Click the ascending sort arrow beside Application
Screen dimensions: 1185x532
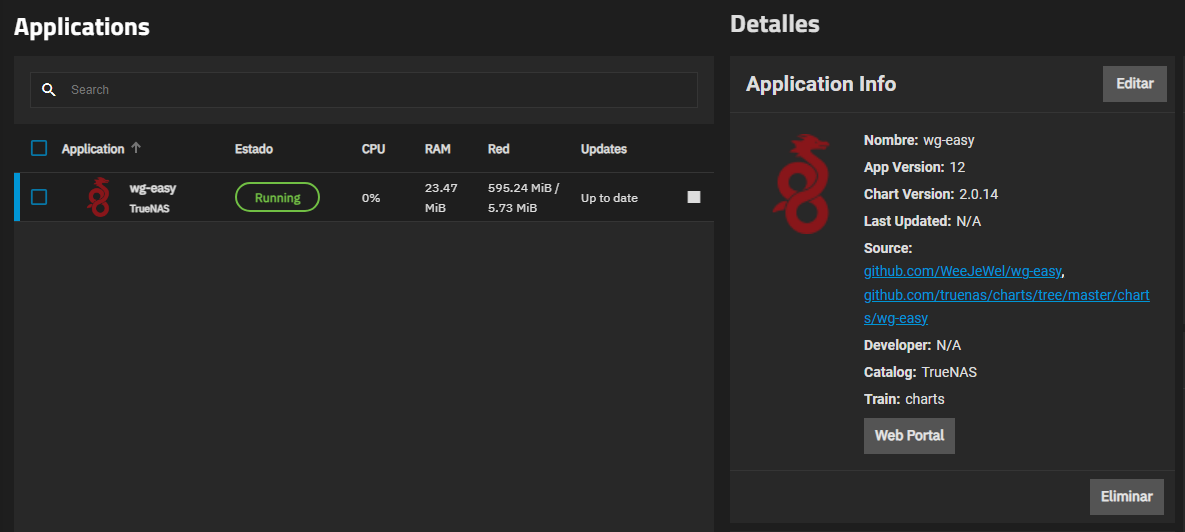click(x=136, y=148)
